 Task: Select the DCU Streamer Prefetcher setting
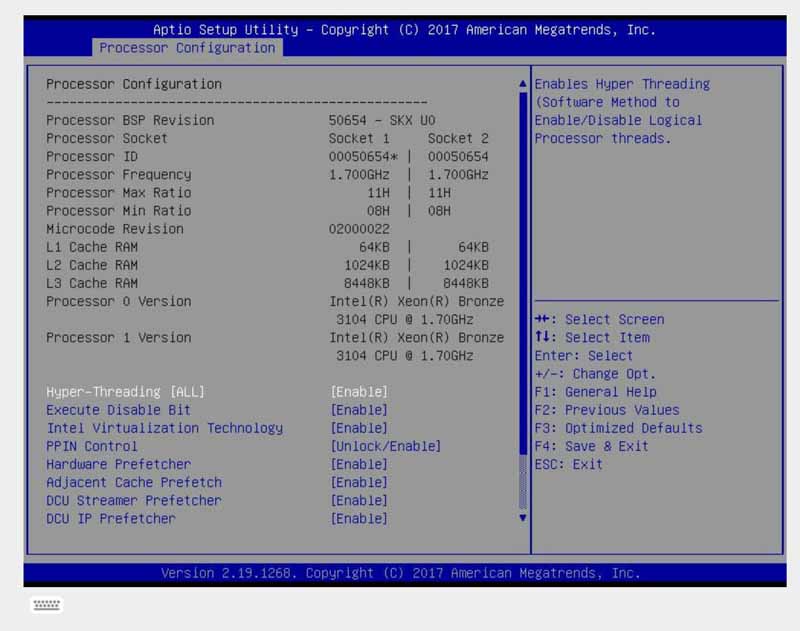point(134,500)
